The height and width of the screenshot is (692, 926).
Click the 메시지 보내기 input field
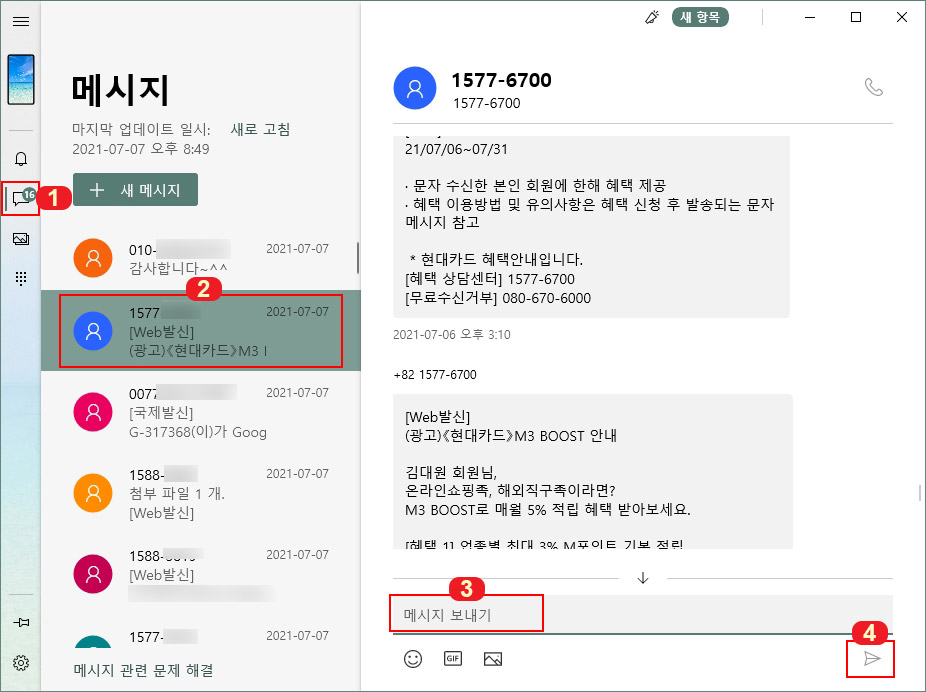(x=466, y=614)
